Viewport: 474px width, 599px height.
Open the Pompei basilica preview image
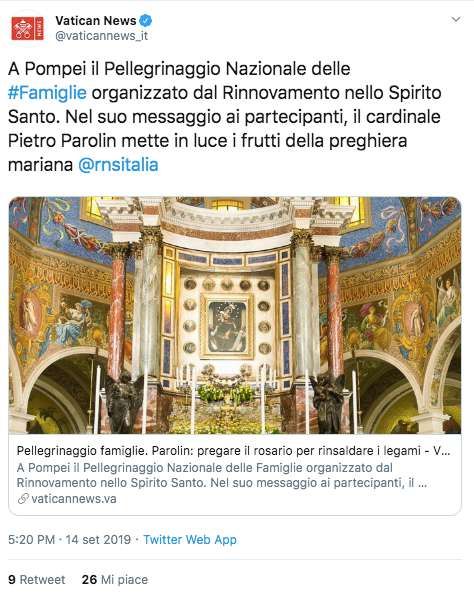point(235,315)
